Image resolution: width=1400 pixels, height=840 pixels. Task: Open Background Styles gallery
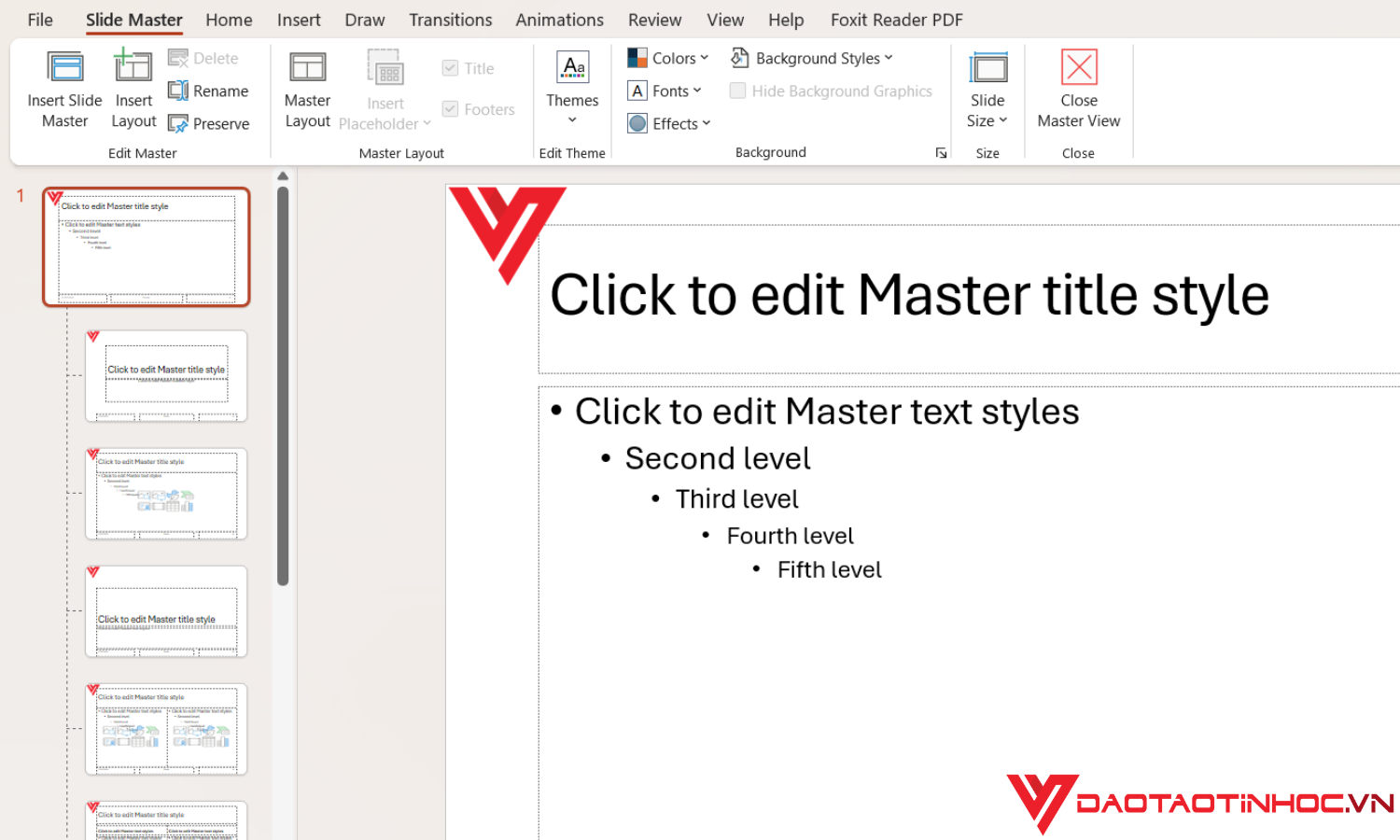(810, 57)
